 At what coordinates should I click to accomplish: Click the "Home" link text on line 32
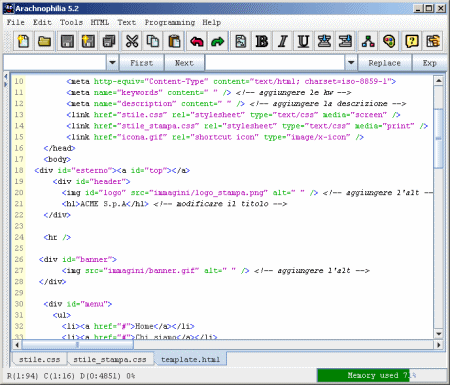144,326
